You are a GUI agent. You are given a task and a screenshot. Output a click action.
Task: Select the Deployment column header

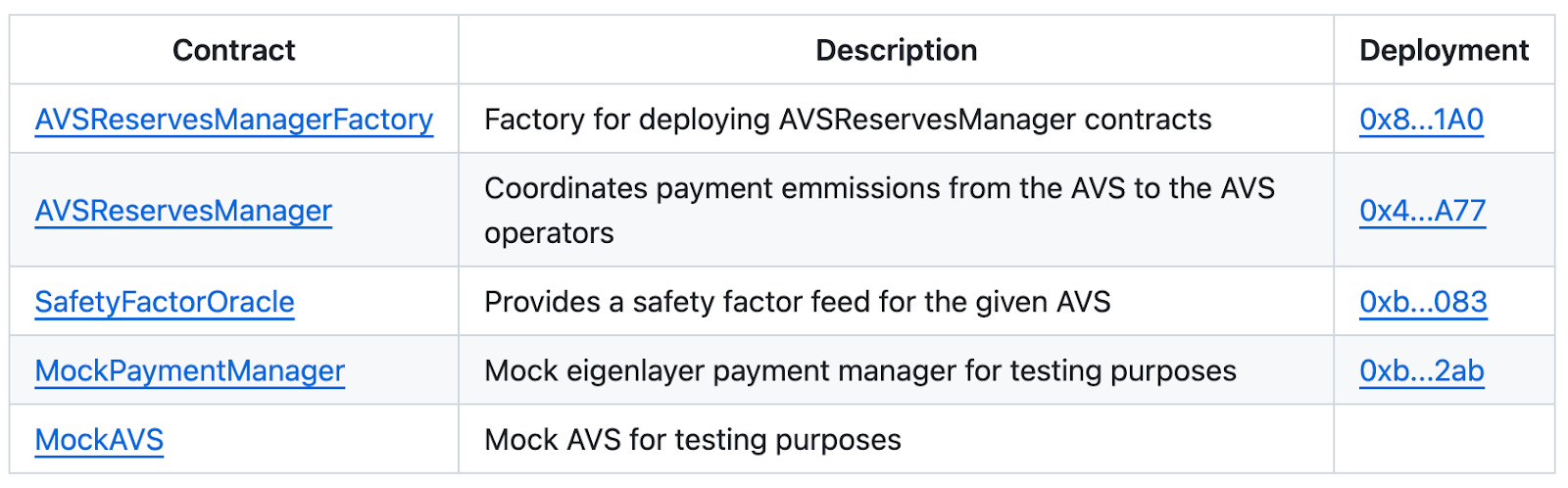pos(1444,50)
